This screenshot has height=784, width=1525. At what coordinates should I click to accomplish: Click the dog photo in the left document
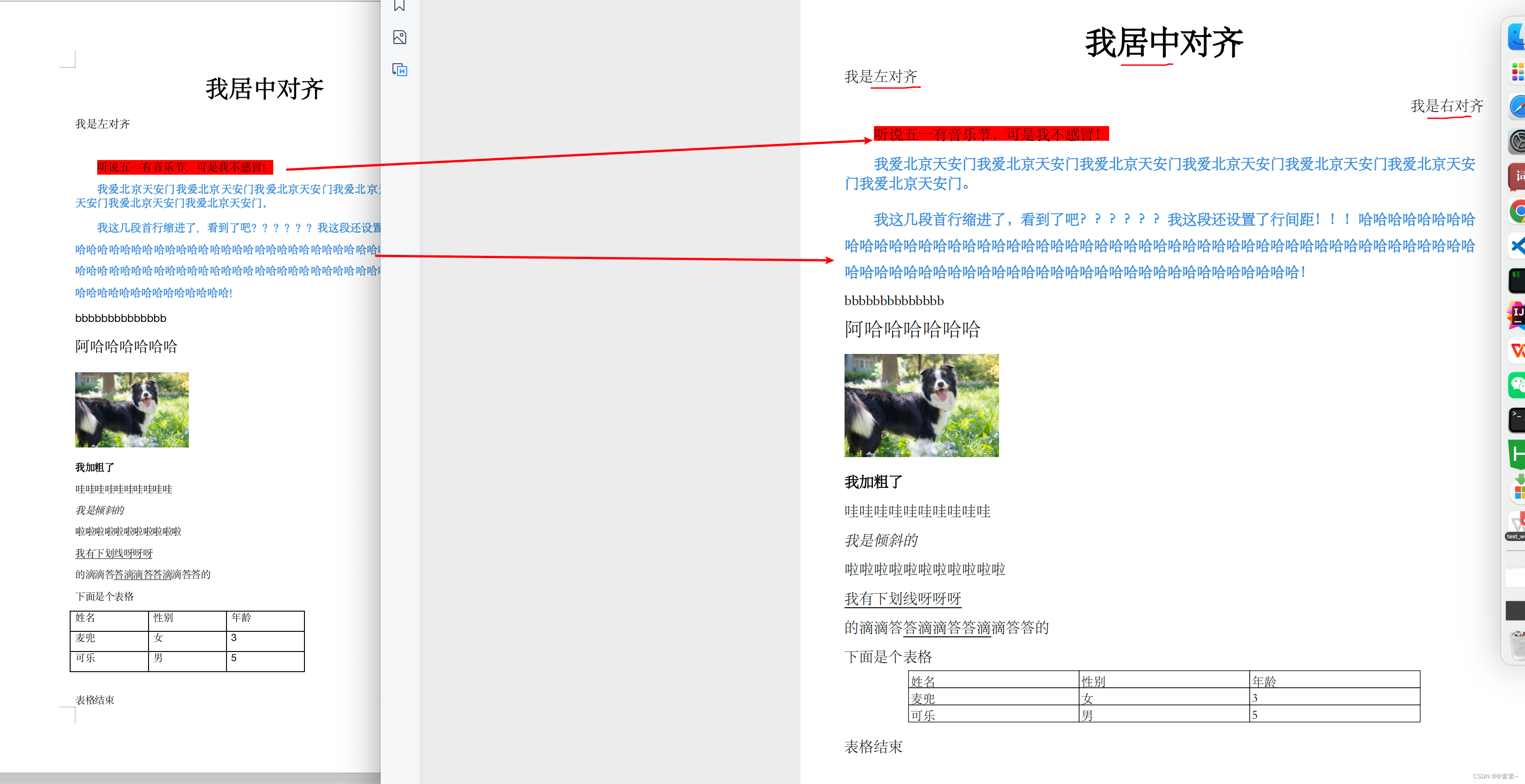point(132,410)
